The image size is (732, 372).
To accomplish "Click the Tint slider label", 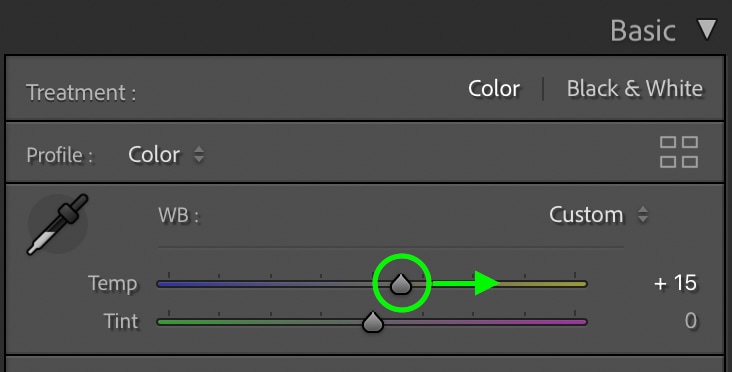I will pyautogui.click(x=121, y=321).
